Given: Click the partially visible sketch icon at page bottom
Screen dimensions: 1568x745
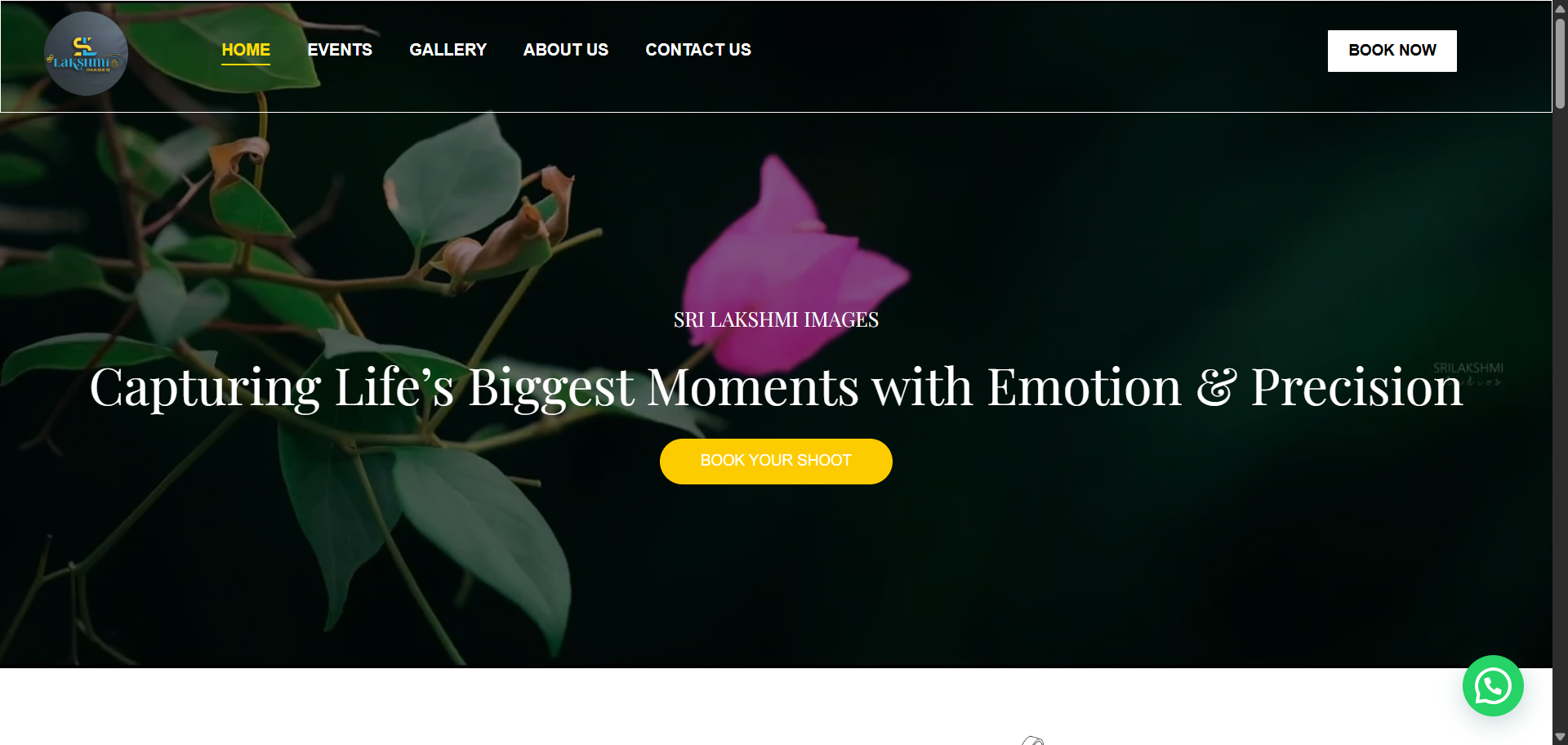Looking at the screenshot, I should [x=1033, y=740].
